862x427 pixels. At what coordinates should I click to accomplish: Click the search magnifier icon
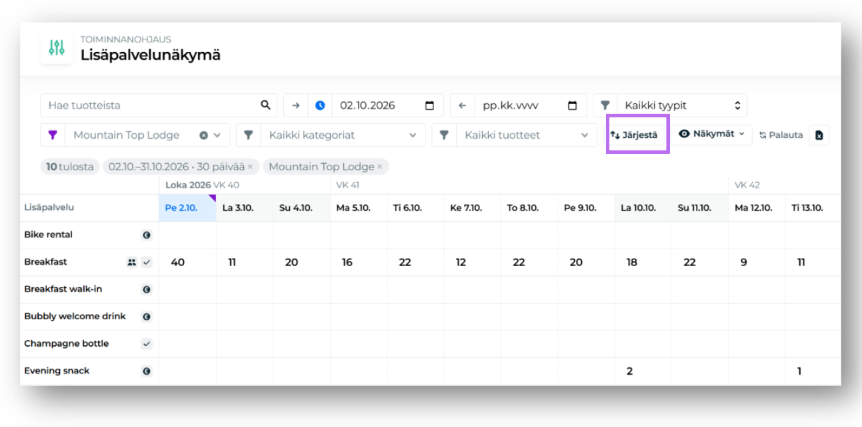[266, 106]
